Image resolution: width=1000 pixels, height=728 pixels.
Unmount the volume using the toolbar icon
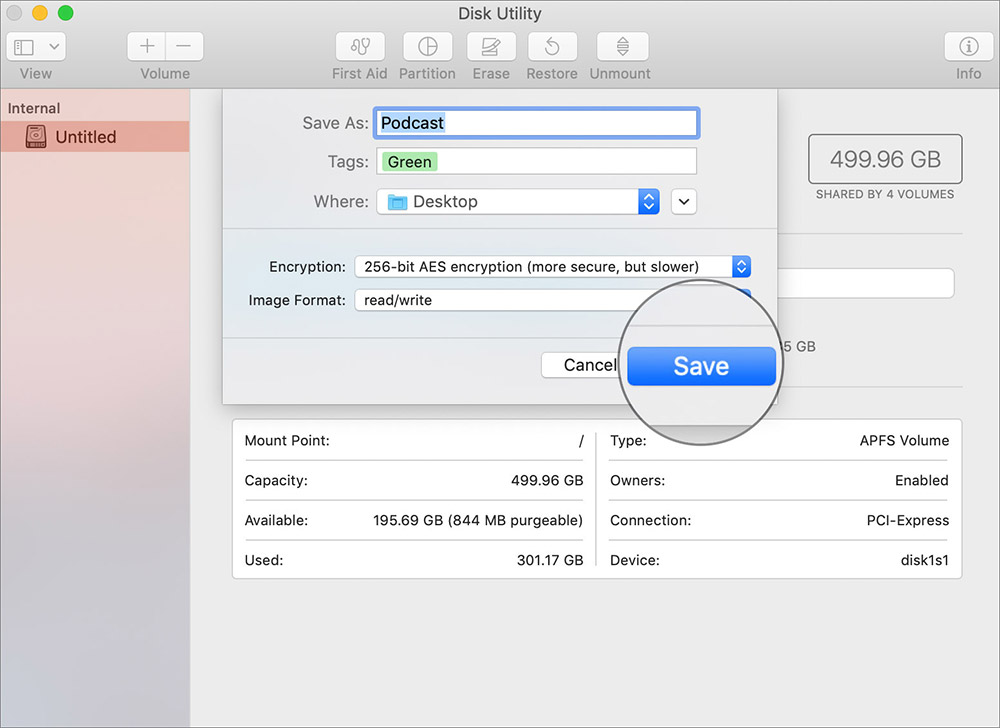[x=620, y=47]
